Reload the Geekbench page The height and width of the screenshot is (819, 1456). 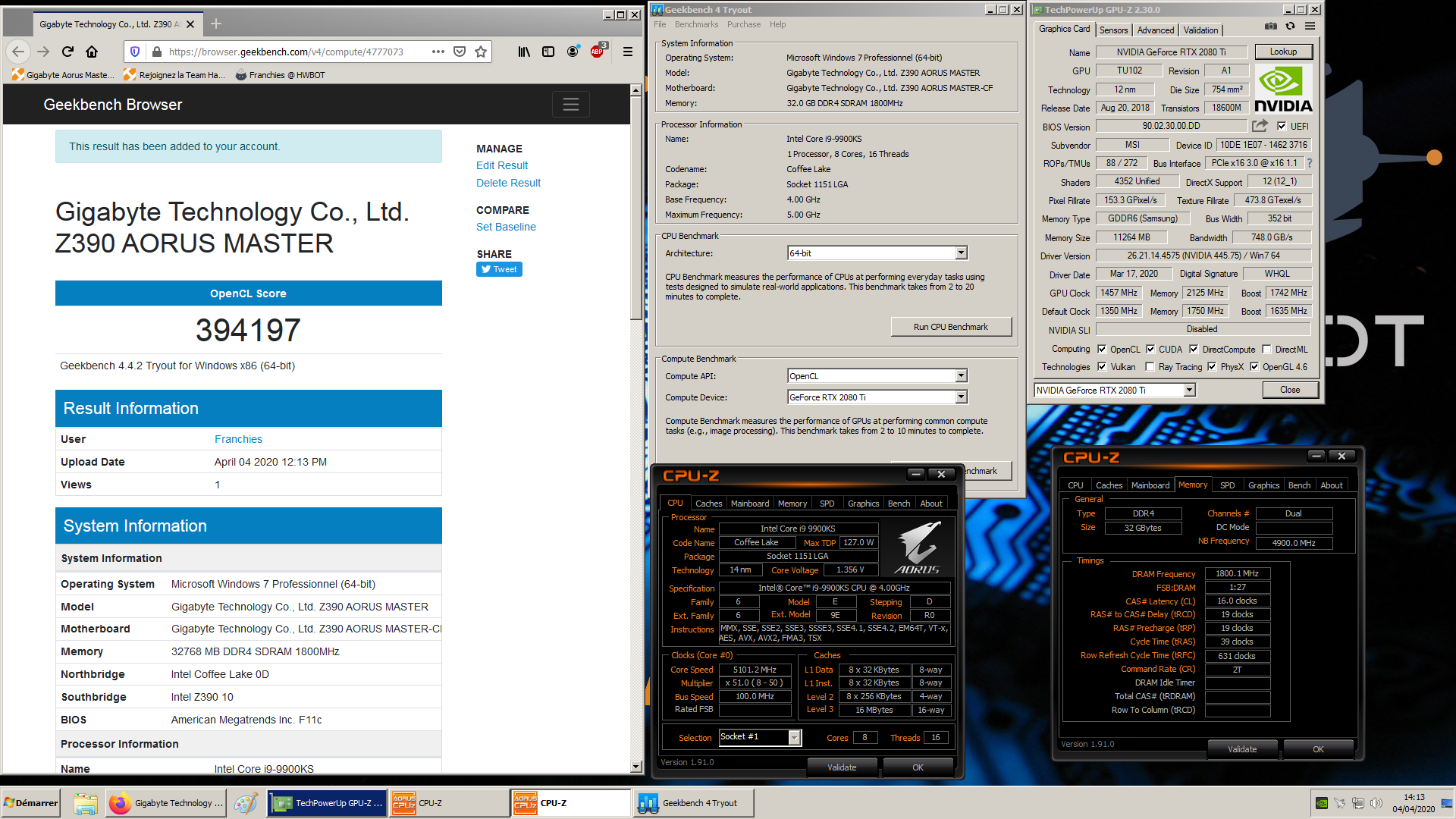pos(67,52)
